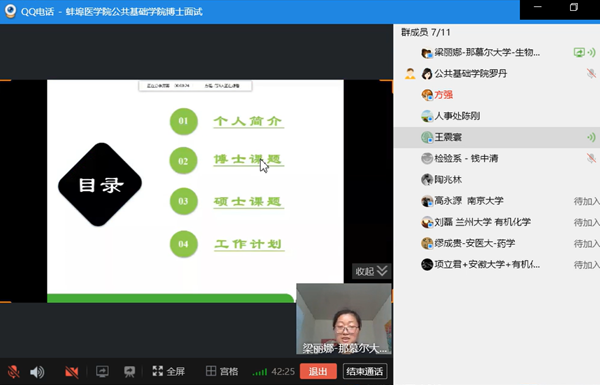Click screen sharing icon beside 梁丽娜
Screen dimensions: 600x385
(x=579, y=52)
